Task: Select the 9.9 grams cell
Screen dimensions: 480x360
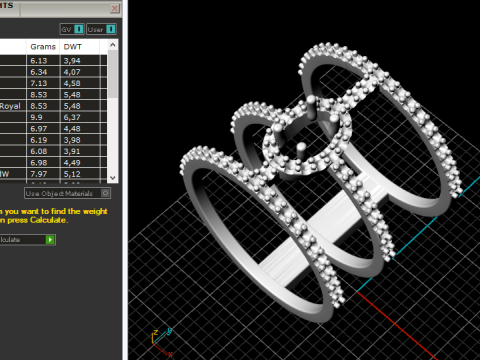Action: tap(43, 117)
